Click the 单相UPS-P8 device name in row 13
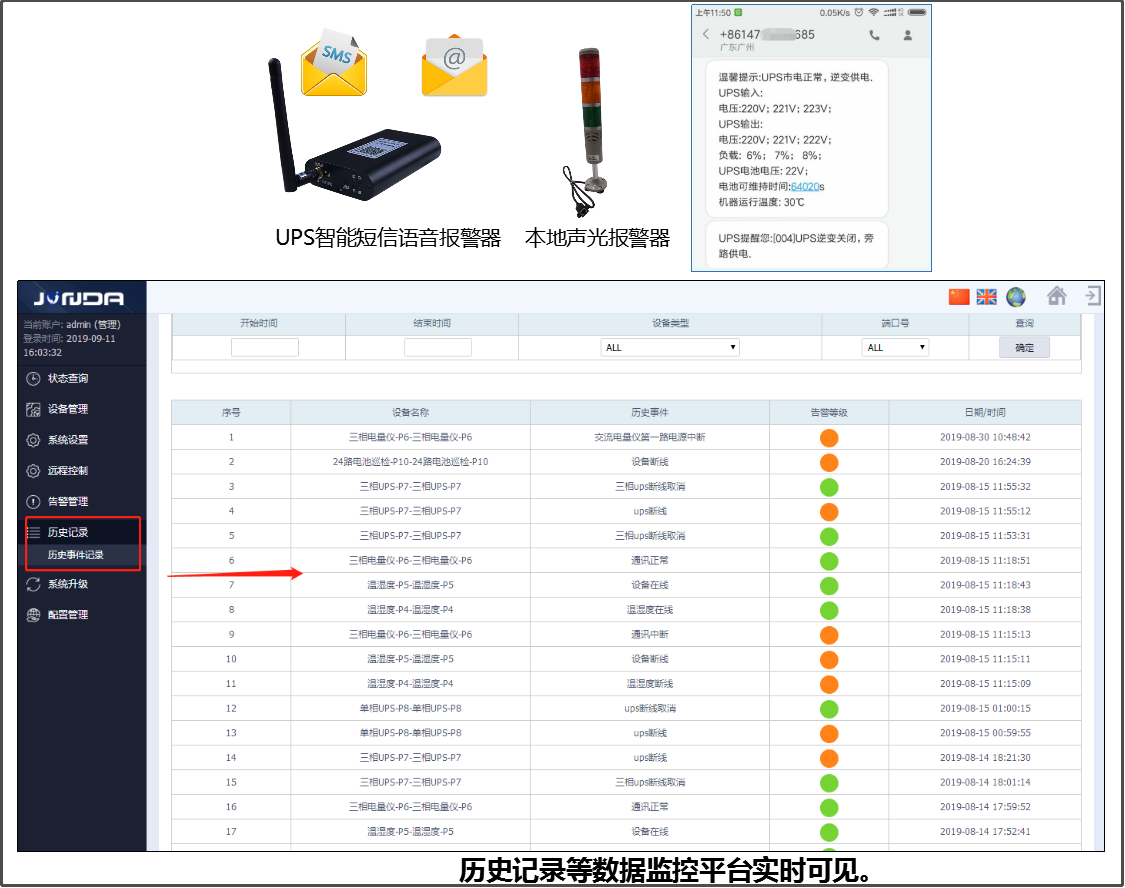This screenshot has width=1125, height=888. (410, 733)
